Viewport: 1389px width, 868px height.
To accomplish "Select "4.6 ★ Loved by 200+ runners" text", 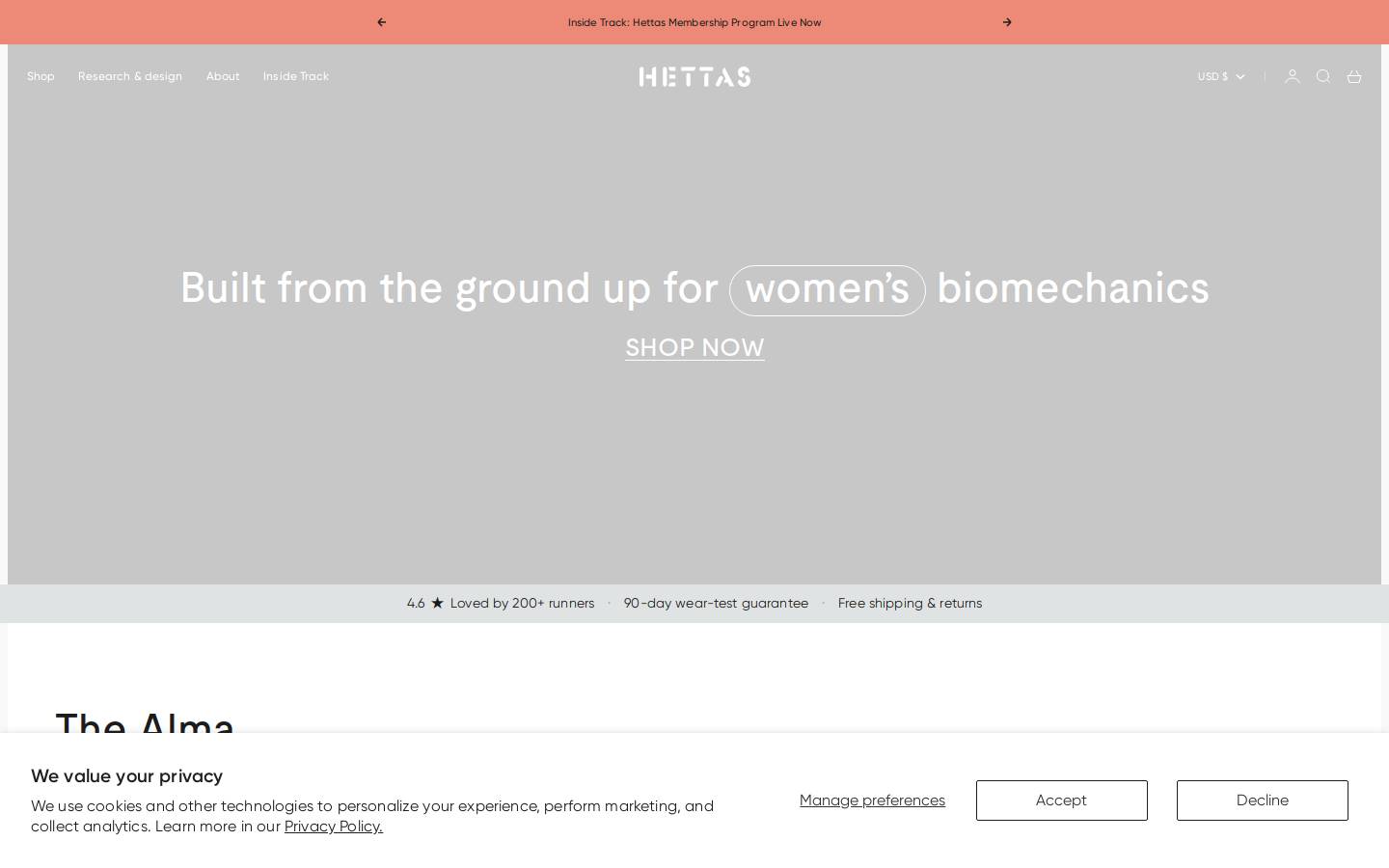I will click(x=501, y=603).
